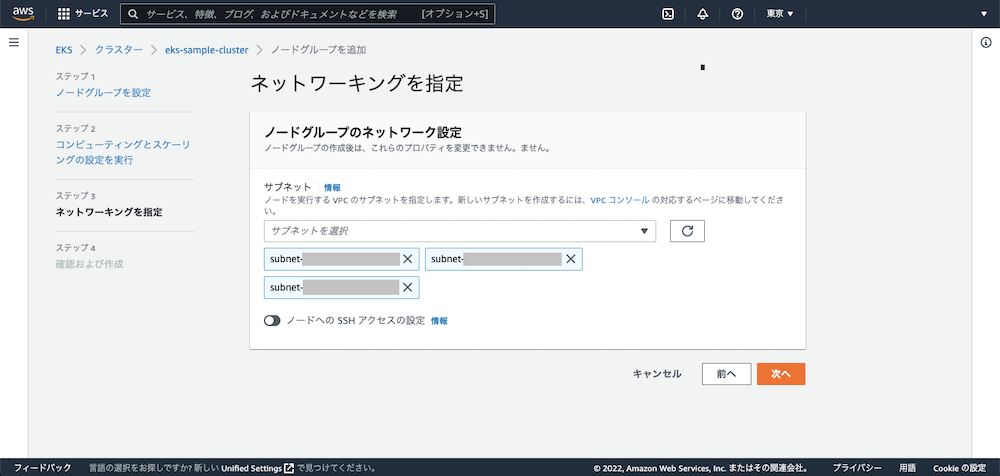
Task: Go to step 1 node group settings
Action: [x=103, y=93]
